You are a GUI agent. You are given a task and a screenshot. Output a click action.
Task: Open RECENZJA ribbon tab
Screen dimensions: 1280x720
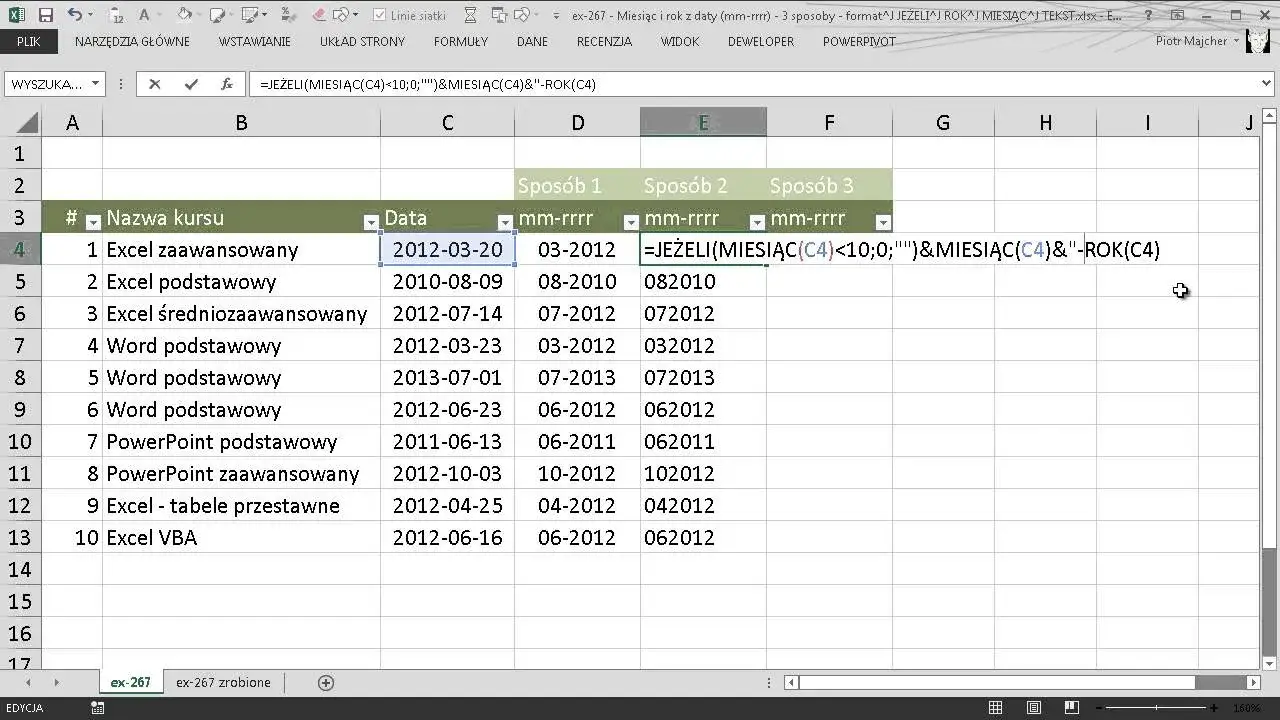(604, 41)
